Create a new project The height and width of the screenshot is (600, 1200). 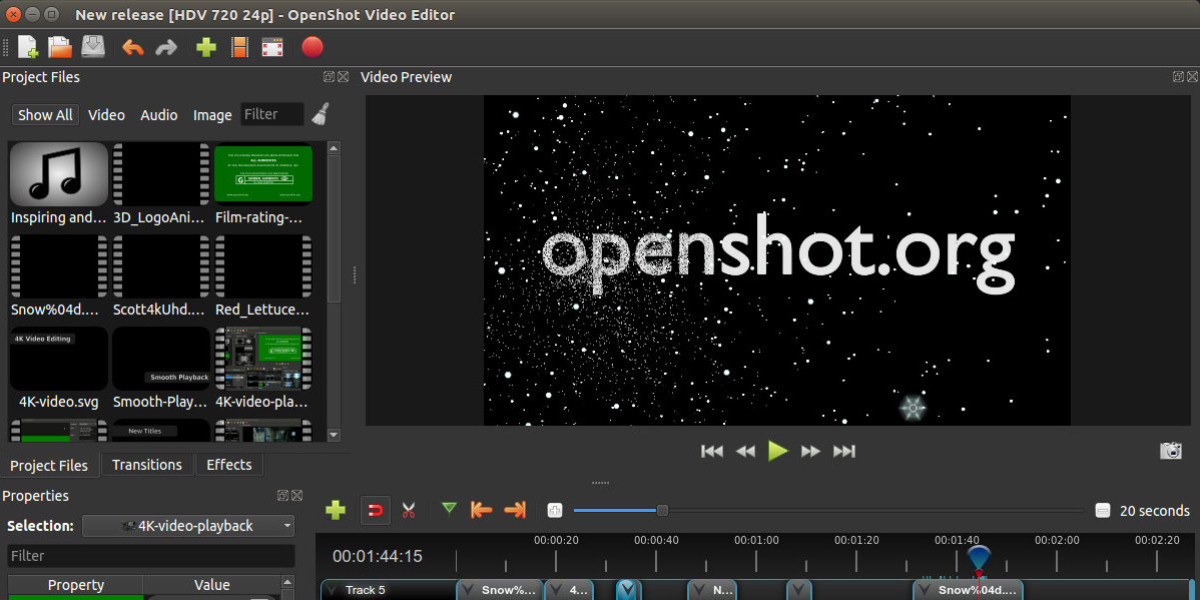click(27, 46)
